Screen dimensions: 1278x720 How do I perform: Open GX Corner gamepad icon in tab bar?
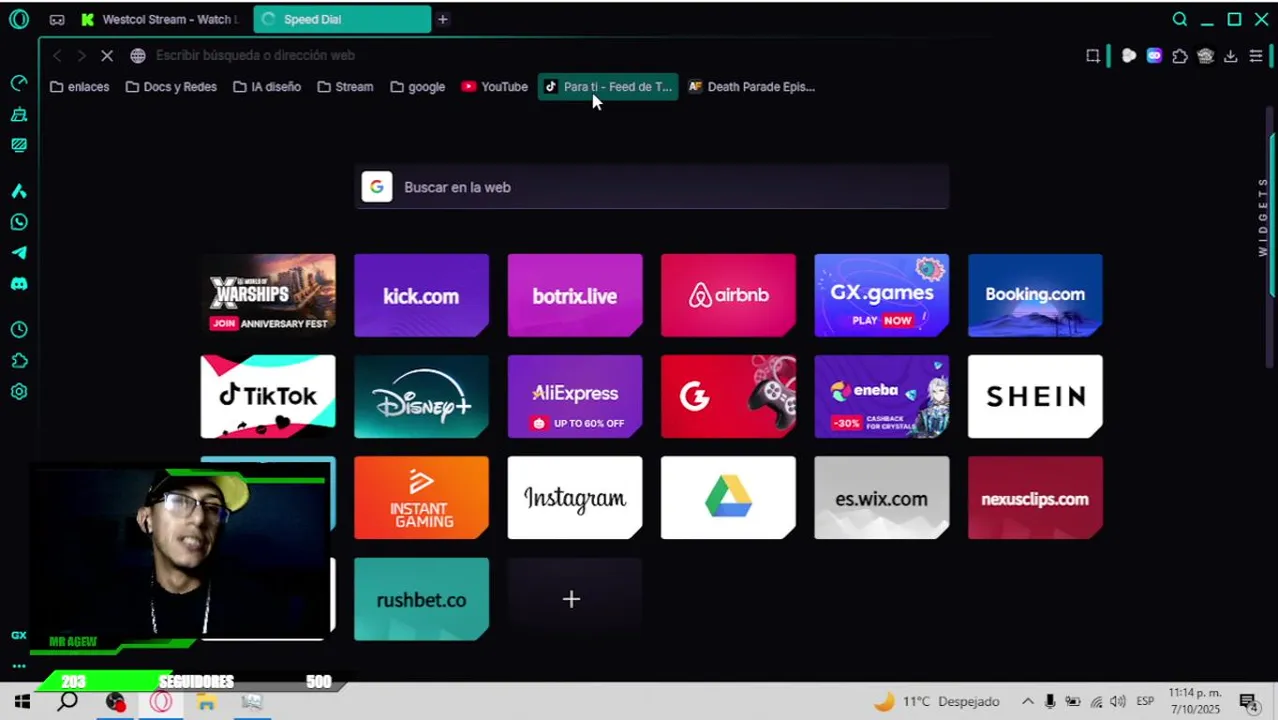click(57, 19)
